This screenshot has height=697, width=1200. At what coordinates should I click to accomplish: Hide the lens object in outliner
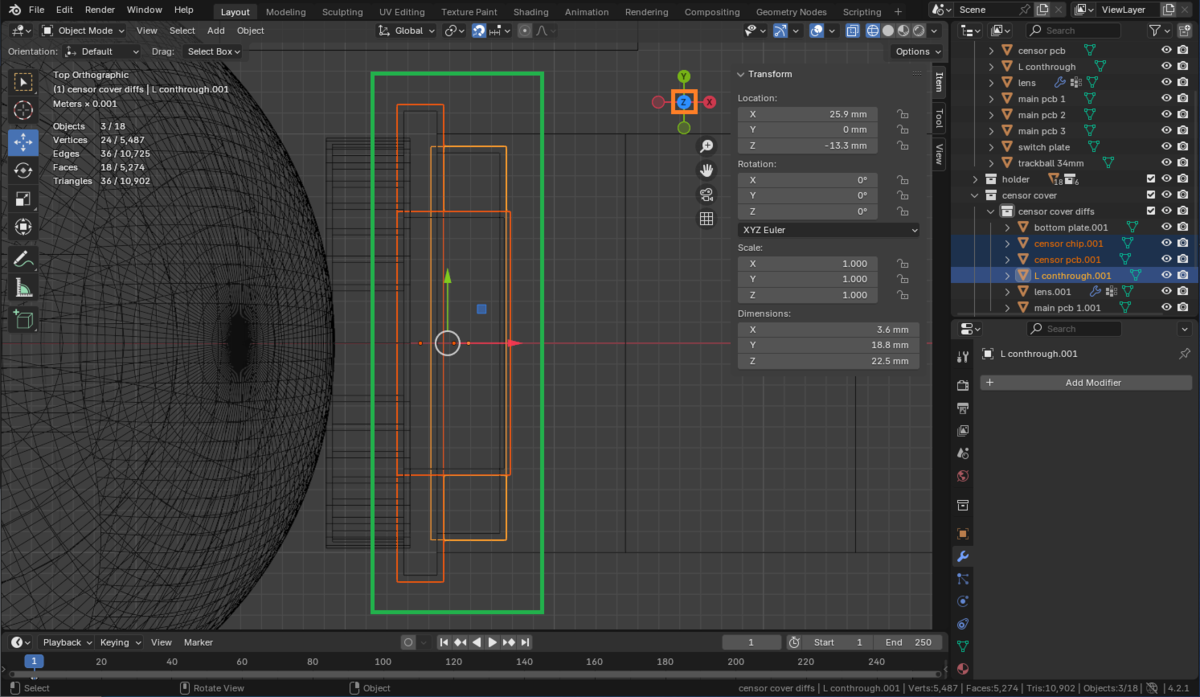pos(1166,83)
